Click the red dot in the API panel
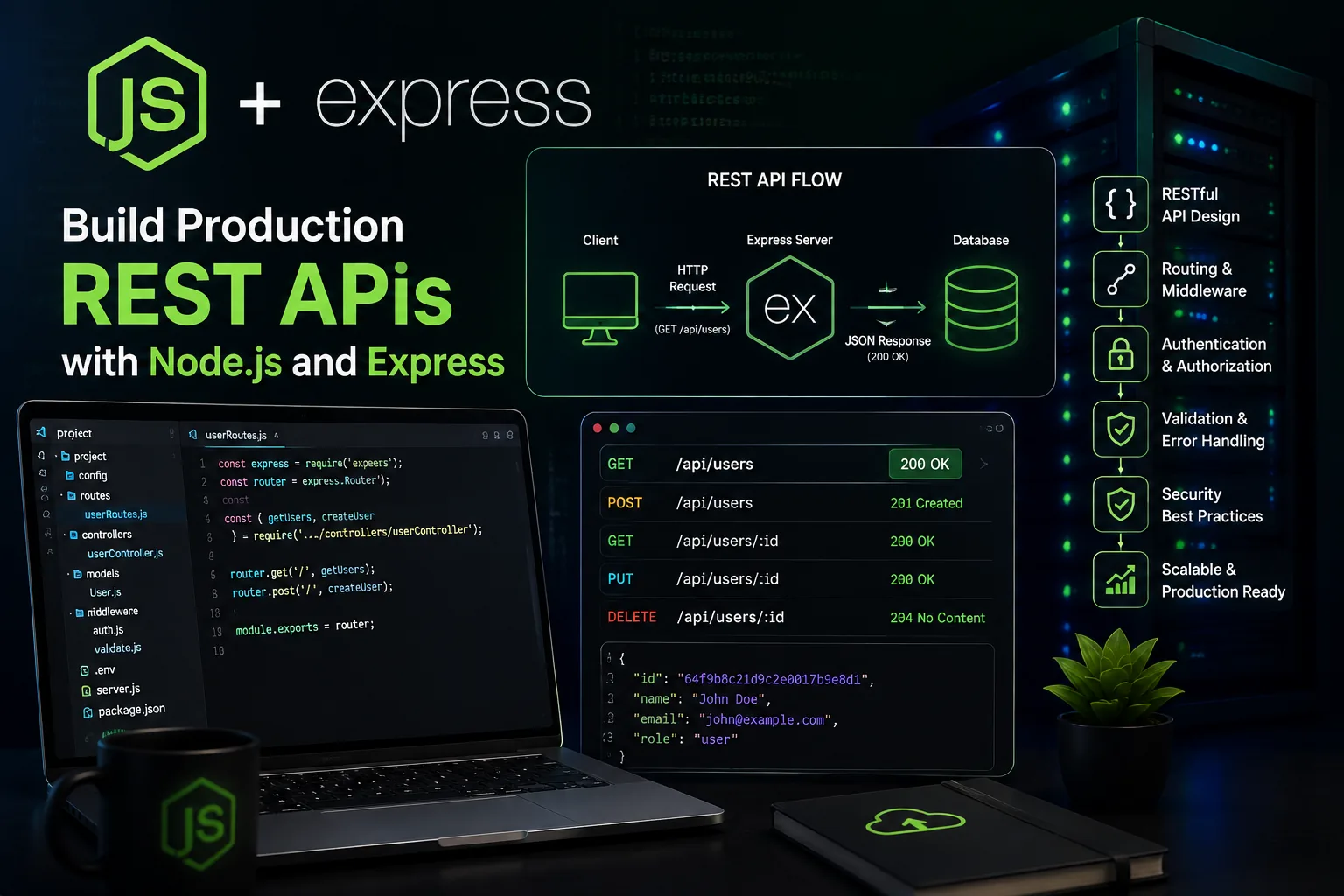 coord(598,428)
